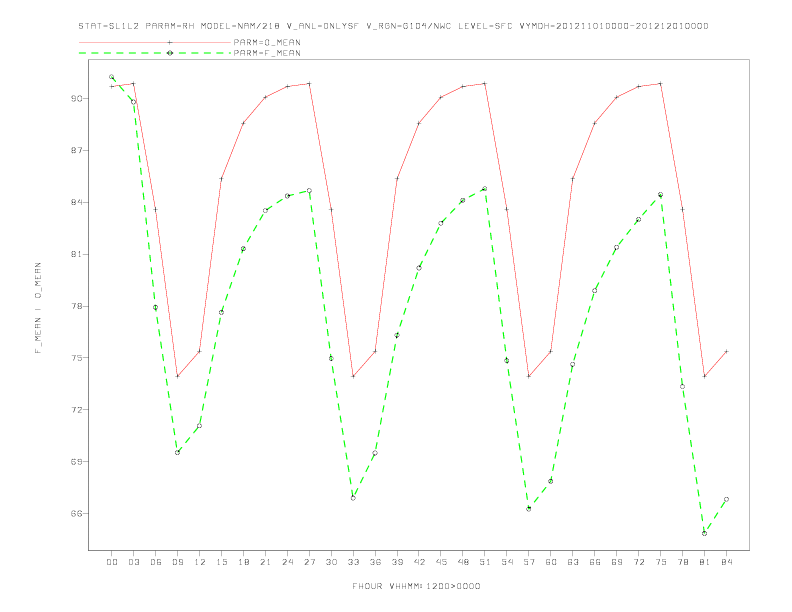Select y-axis tick label 75
Viewport: 792px width, 612px height.
tap(77, 358)
